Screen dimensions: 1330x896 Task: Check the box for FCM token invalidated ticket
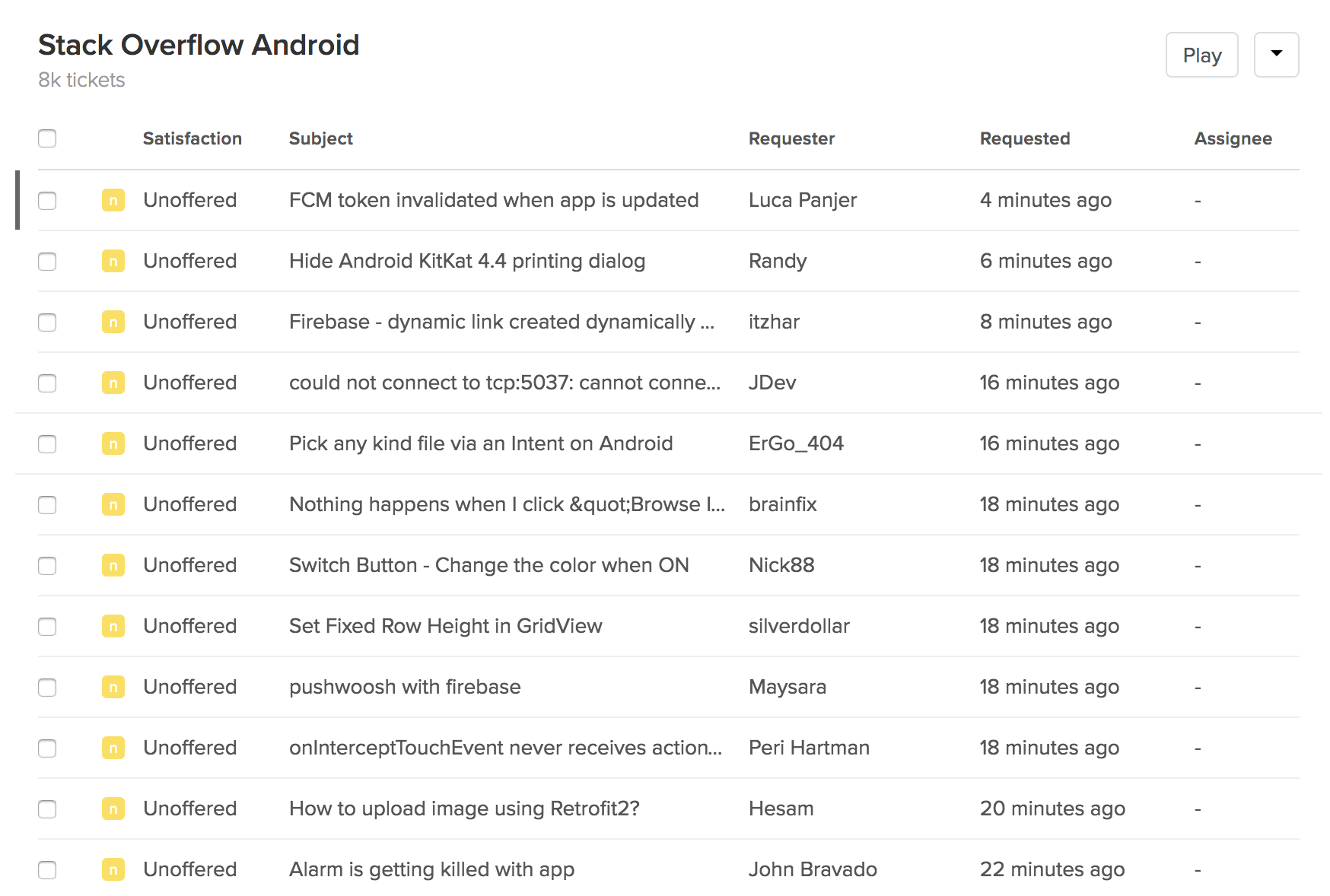[x=47, y=201]
